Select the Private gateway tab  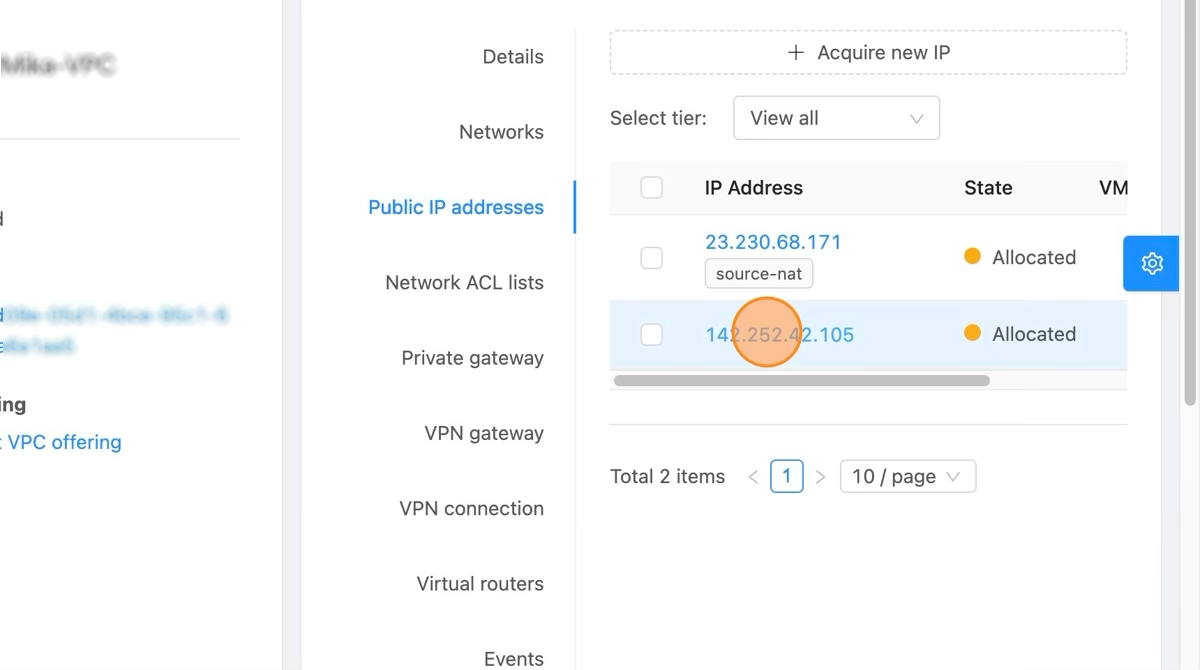(472, 358)
